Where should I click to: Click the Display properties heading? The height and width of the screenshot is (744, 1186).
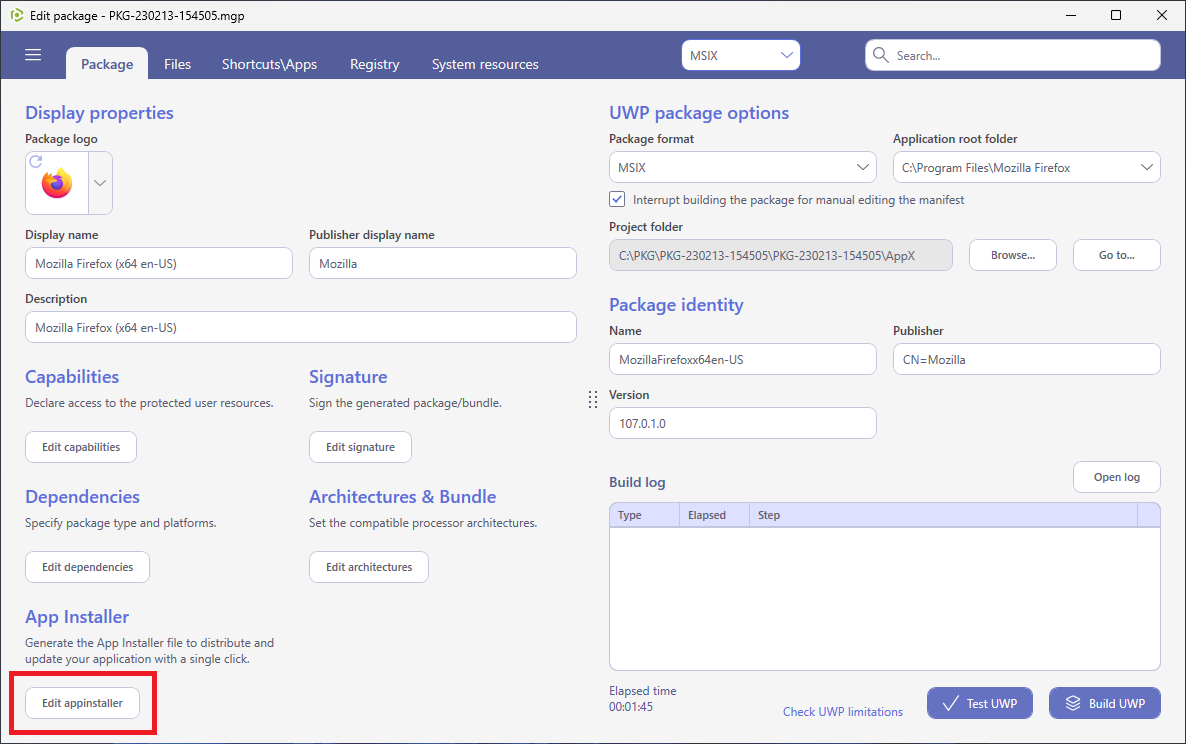click(99, 113)
